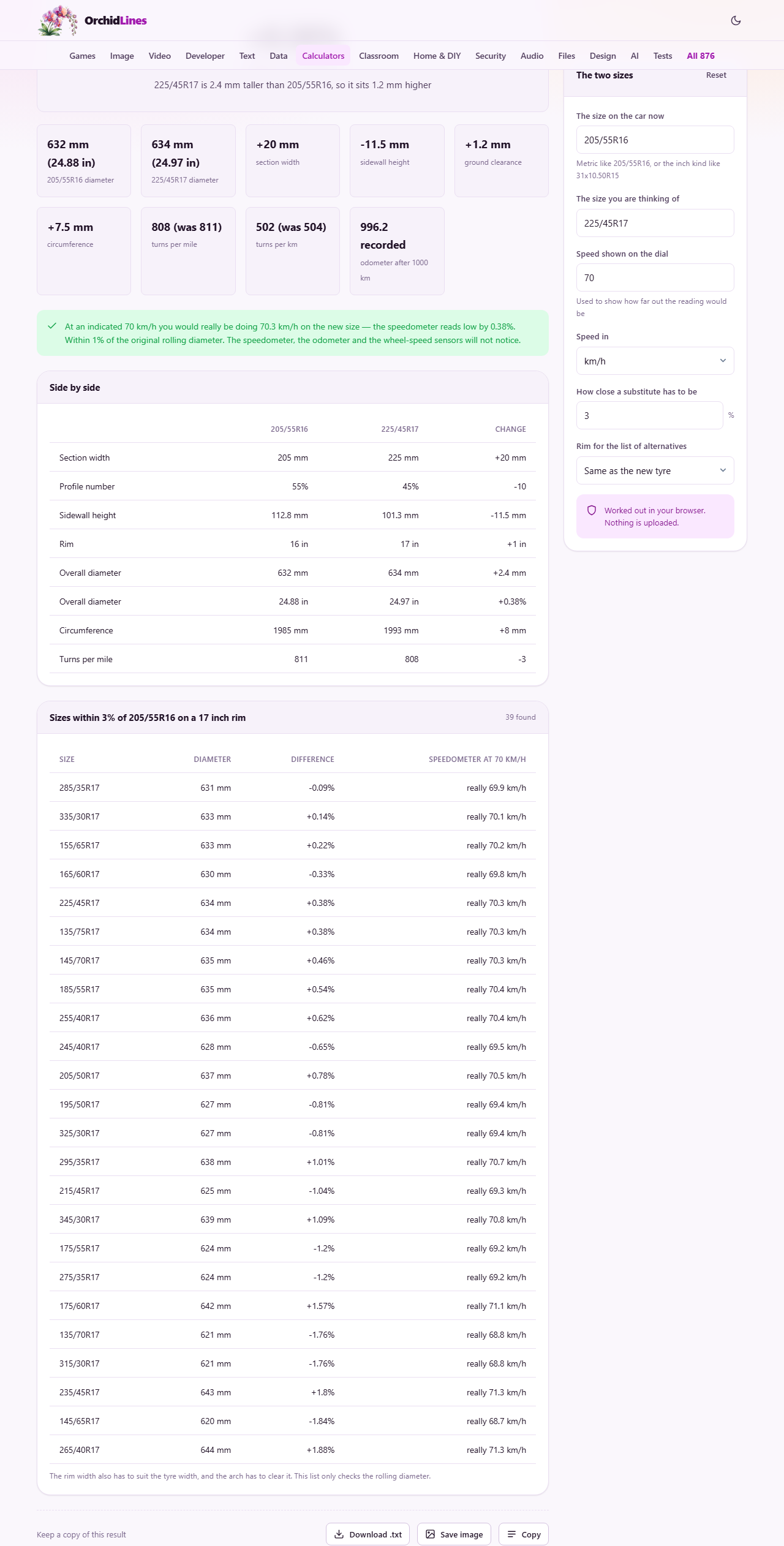The width and height of the screenshot is (784, 1546).
Task: Select the Sidewall height row label
Action: point(88,515)
